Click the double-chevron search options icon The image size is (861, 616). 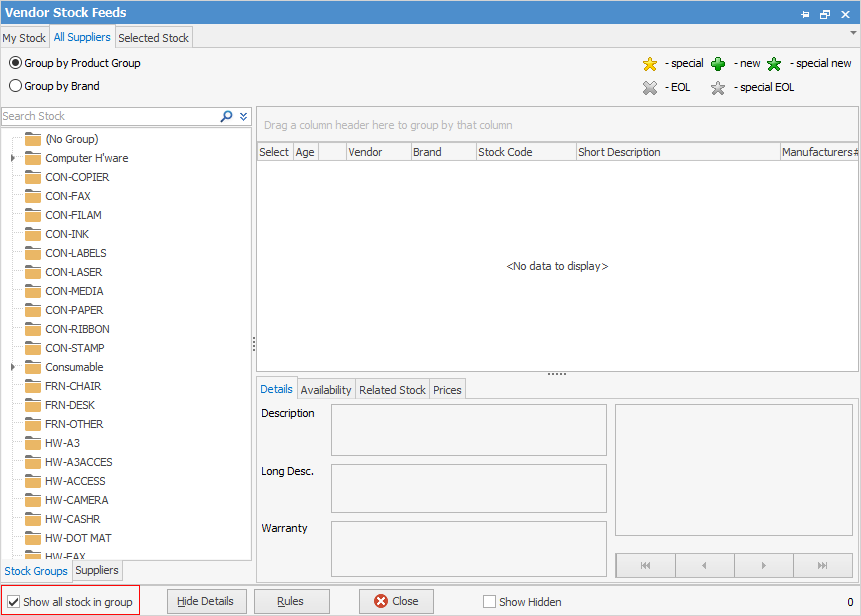(x=243, y=116)
